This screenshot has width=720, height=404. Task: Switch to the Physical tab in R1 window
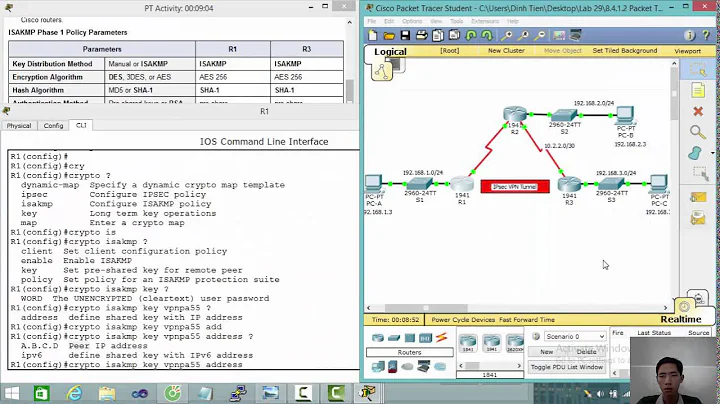click(x=19, y=125)
